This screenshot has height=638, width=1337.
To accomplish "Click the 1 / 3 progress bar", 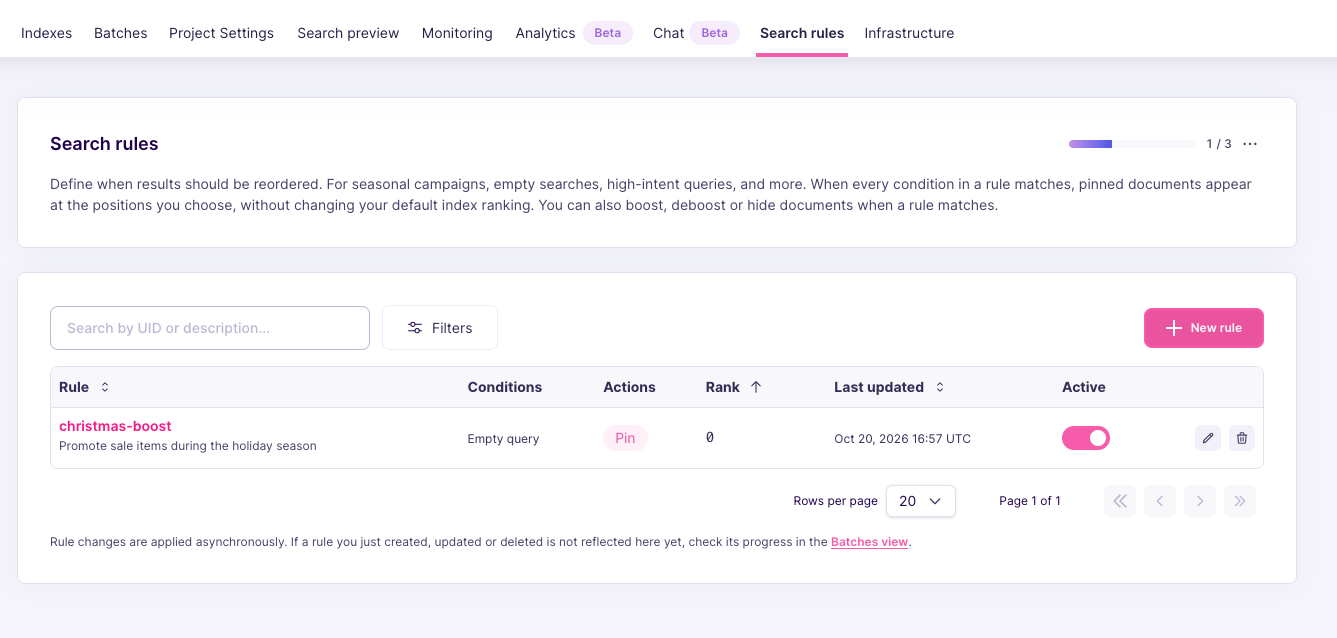I will [1132, 144].
